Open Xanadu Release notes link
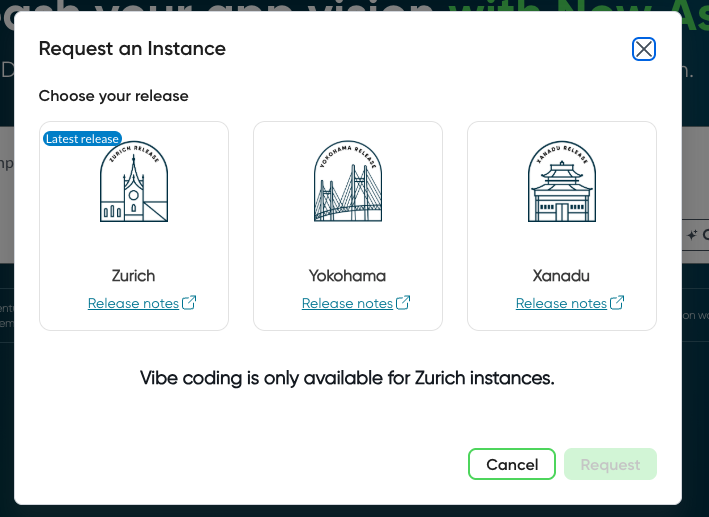This screenshot has width=709, height=517. pyautogui.click(x=561, y=303)
